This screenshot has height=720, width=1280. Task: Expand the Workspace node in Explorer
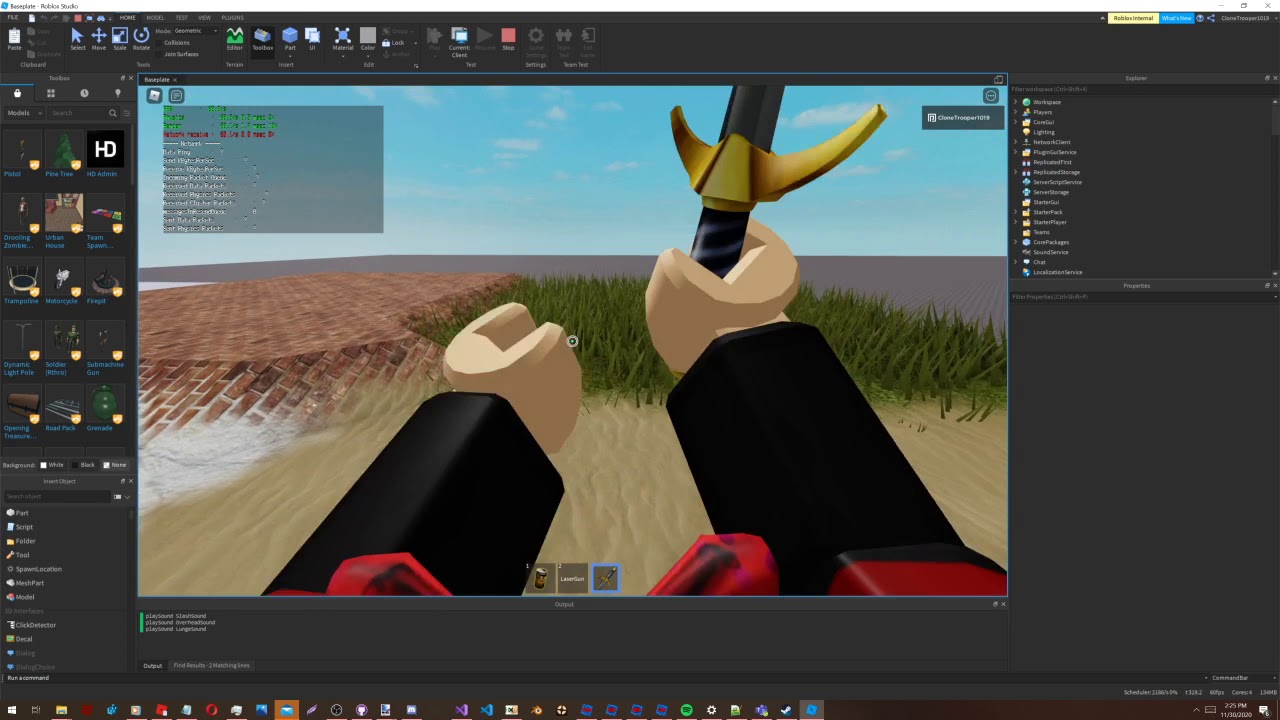tap(1016, 102)
